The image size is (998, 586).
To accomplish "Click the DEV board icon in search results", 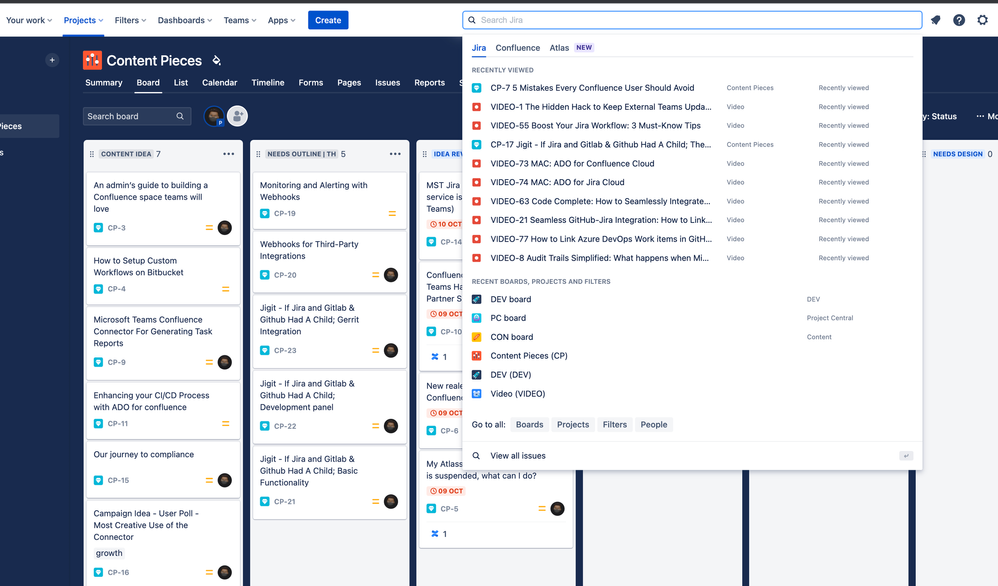I will click(x=476, y=299).
